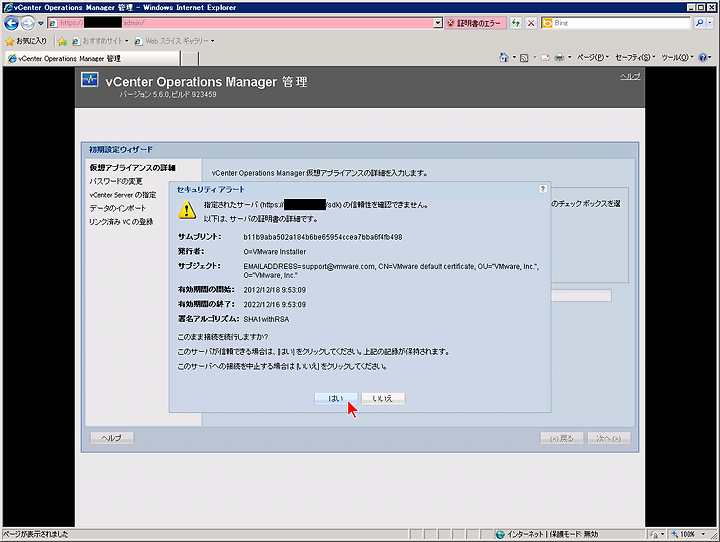Click the Stop loading X icon
Image resolution: width=720 pixels, height=542 pixels.
[531, 23]
